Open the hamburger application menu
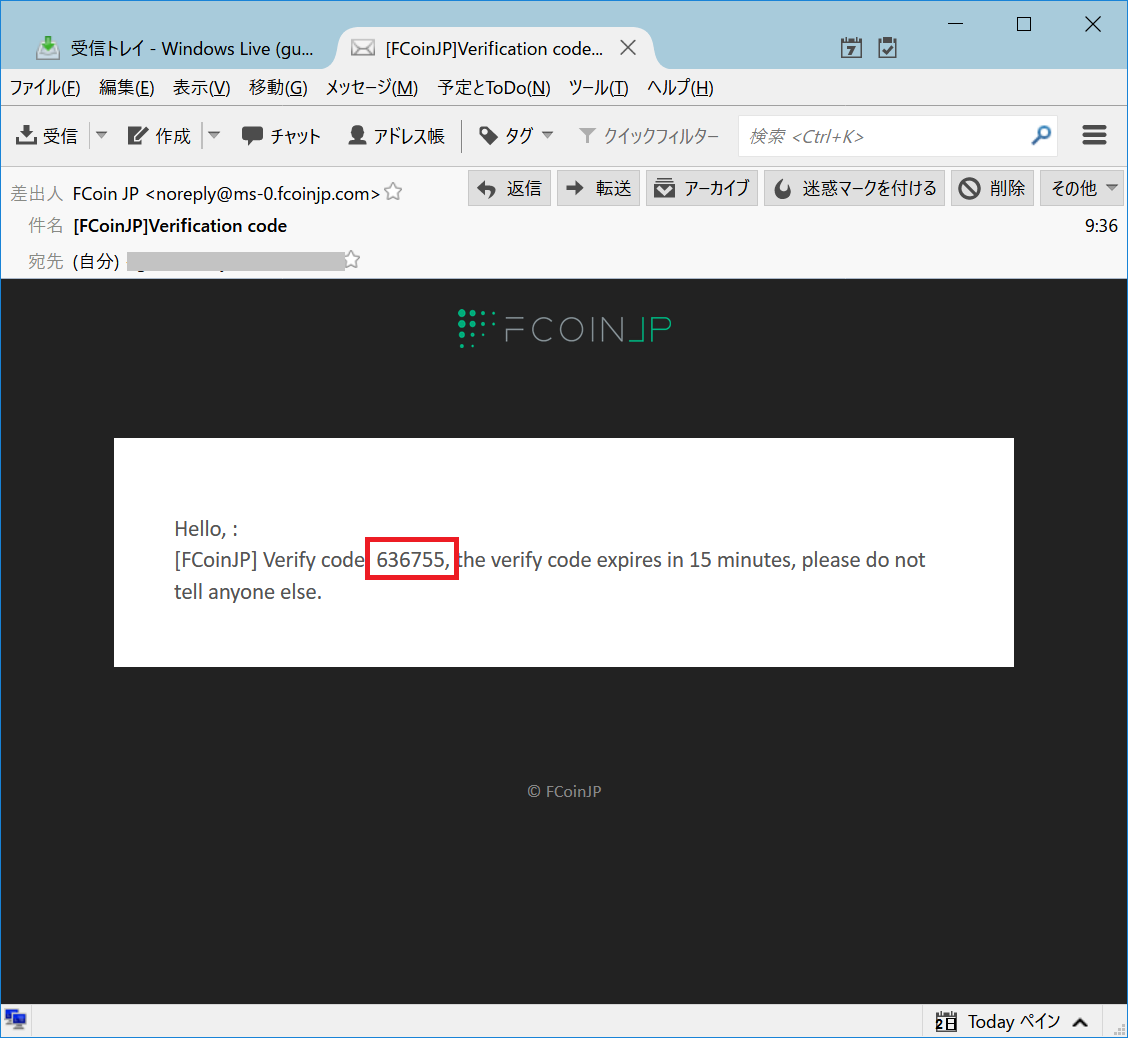This screenshot has height=1038, width=1128. 1094,135
